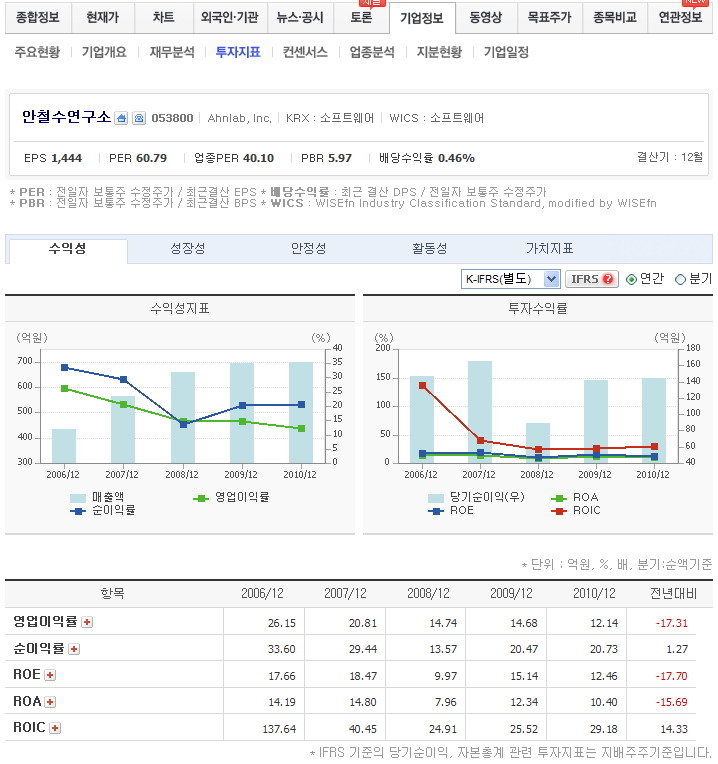Open the 가치지표 tab
The height and width of the screenshot is (764, 718).
click(x=549, y=249)
